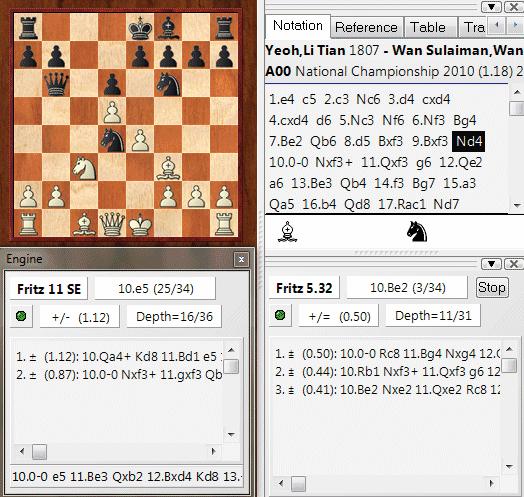Click notation scrollbar up arrow

tap(517, 92)
